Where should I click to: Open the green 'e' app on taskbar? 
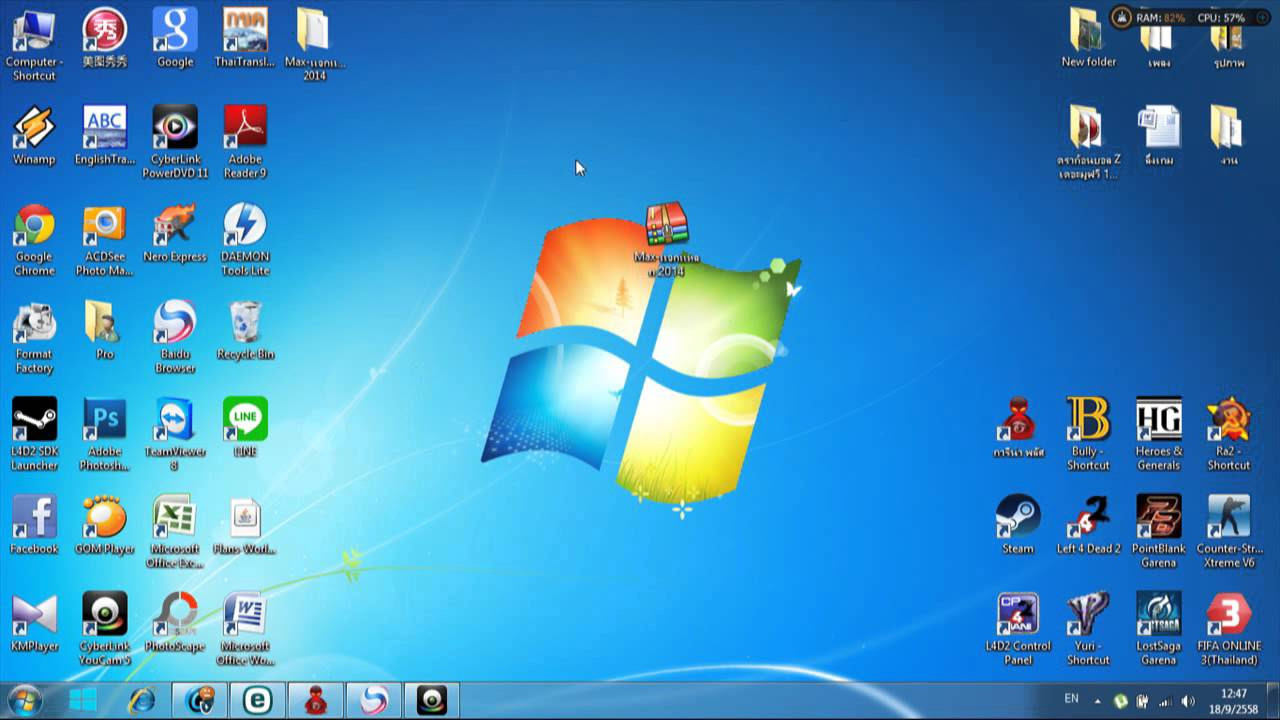pos(258,700)
